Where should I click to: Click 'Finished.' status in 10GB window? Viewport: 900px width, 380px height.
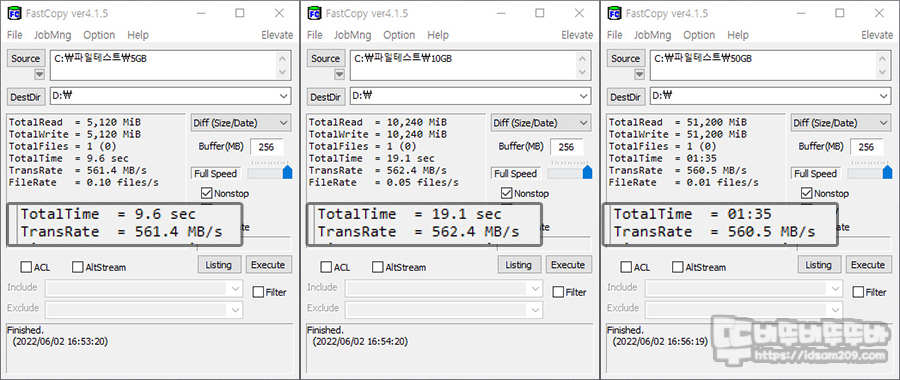[325, 330]
